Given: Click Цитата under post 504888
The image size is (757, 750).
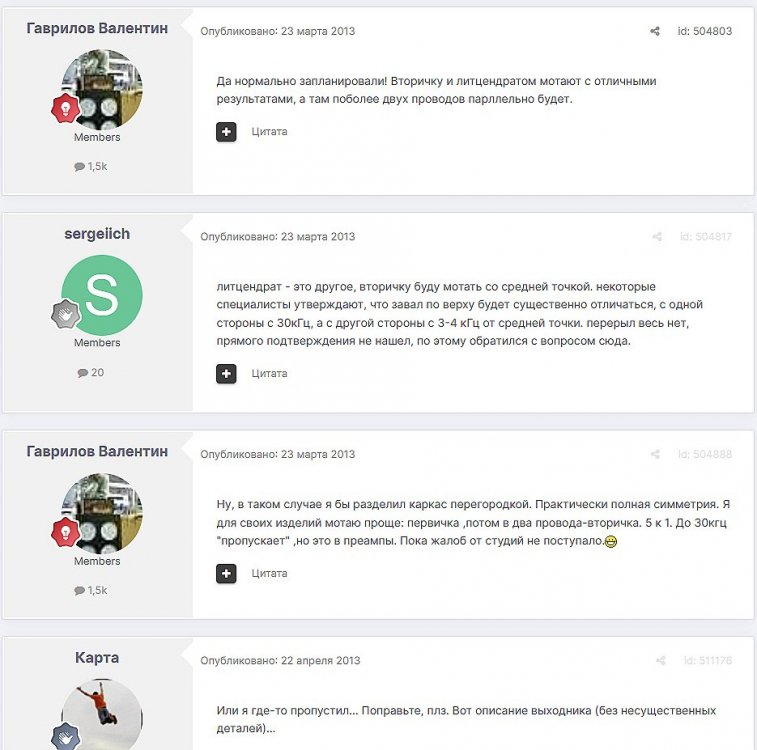Looking at the screenshot, I should tap(269, 573).
